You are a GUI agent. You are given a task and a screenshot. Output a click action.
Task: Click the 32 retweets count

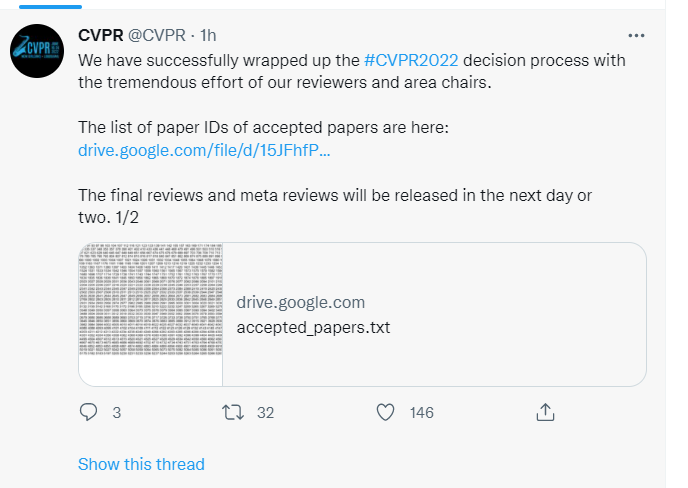coord(265,413)
